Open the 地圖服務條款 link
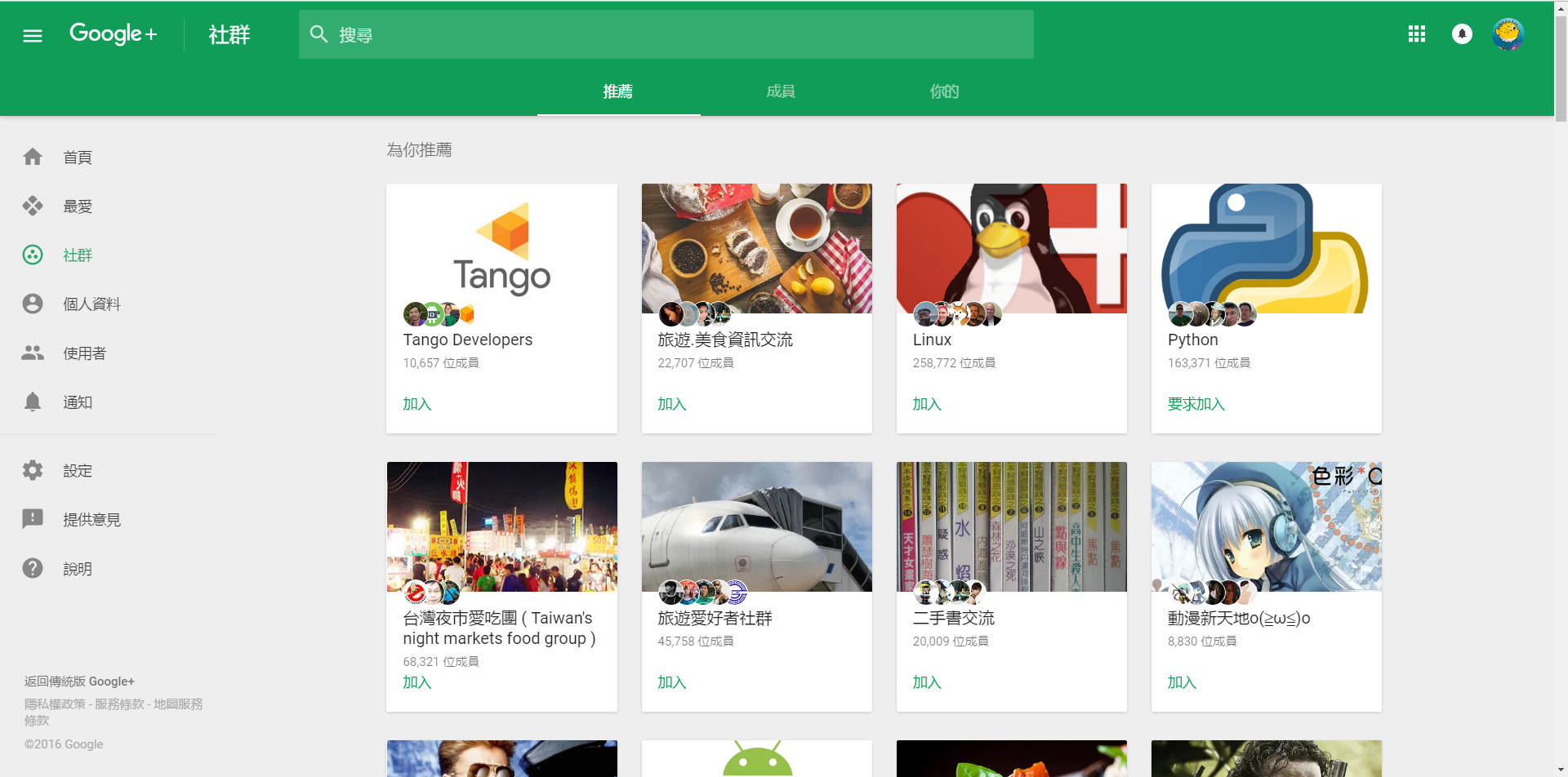This screenshot has width=1568, height=777. click(113, 712)
